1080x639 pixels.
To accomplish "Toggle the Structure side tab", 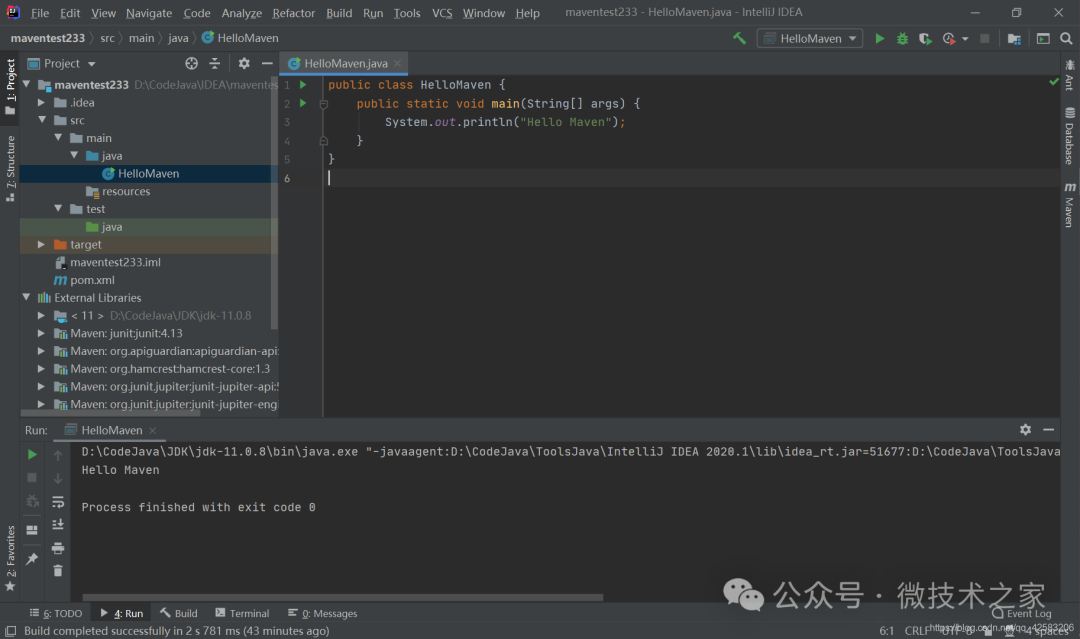I will (x=10, y=168).
